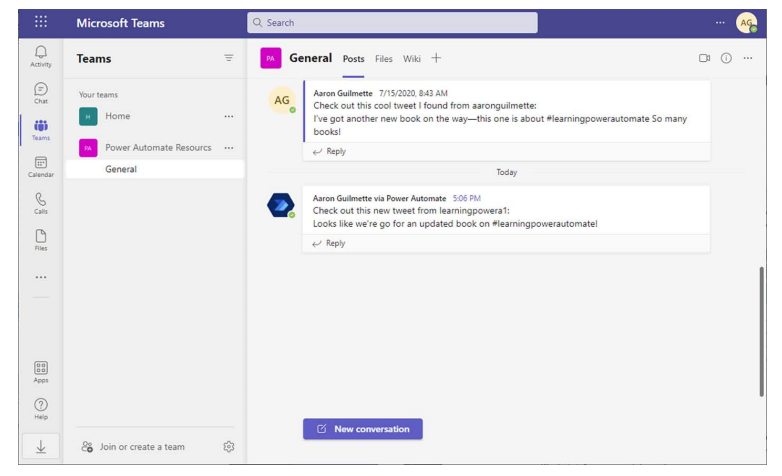The height and width of the screenshot is (476, 782).
Task: Click the PA channel avatar beside General
Action: (x=271, y=58)
